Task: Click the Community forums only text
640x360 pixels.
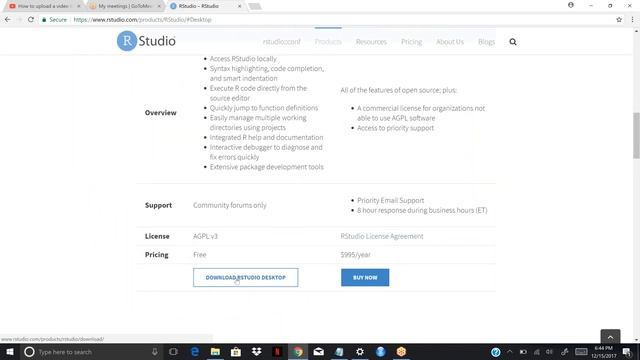Action: coord(229,205)
